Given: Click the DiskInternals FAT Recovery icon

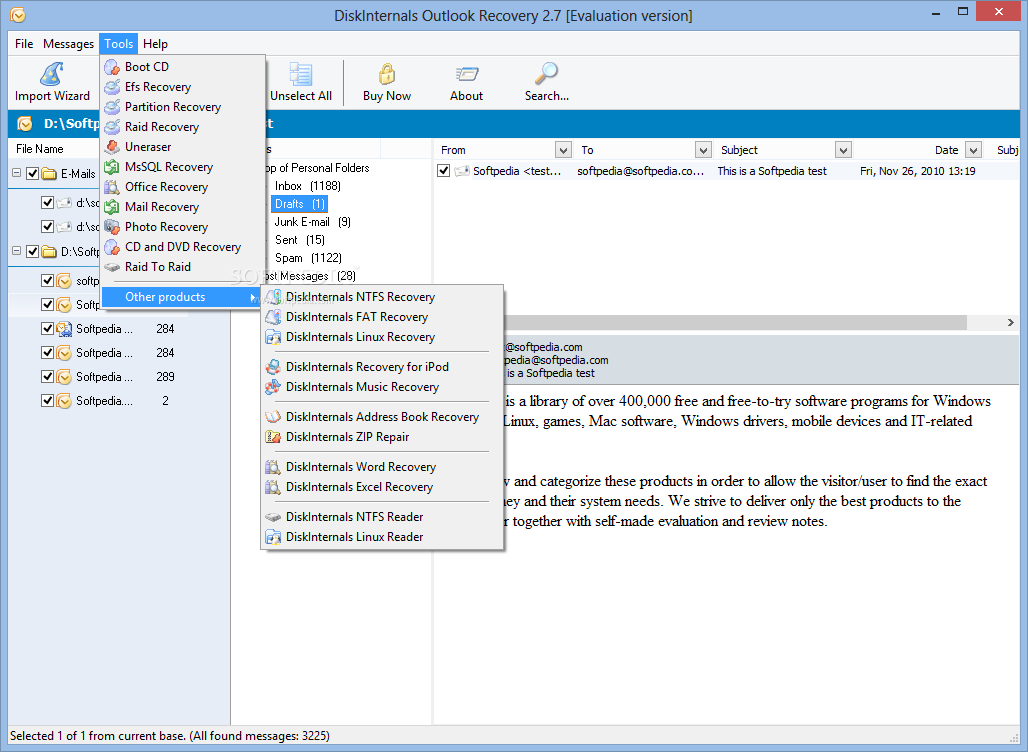Looking at the screenshot, I should [x=273, y=317].
